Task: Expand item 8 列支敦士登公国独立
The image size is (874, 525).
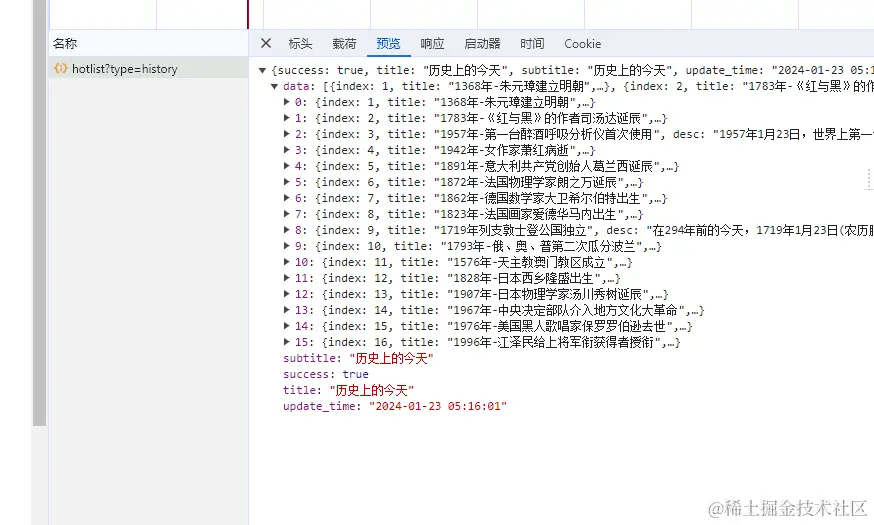Action: [287, 230]
